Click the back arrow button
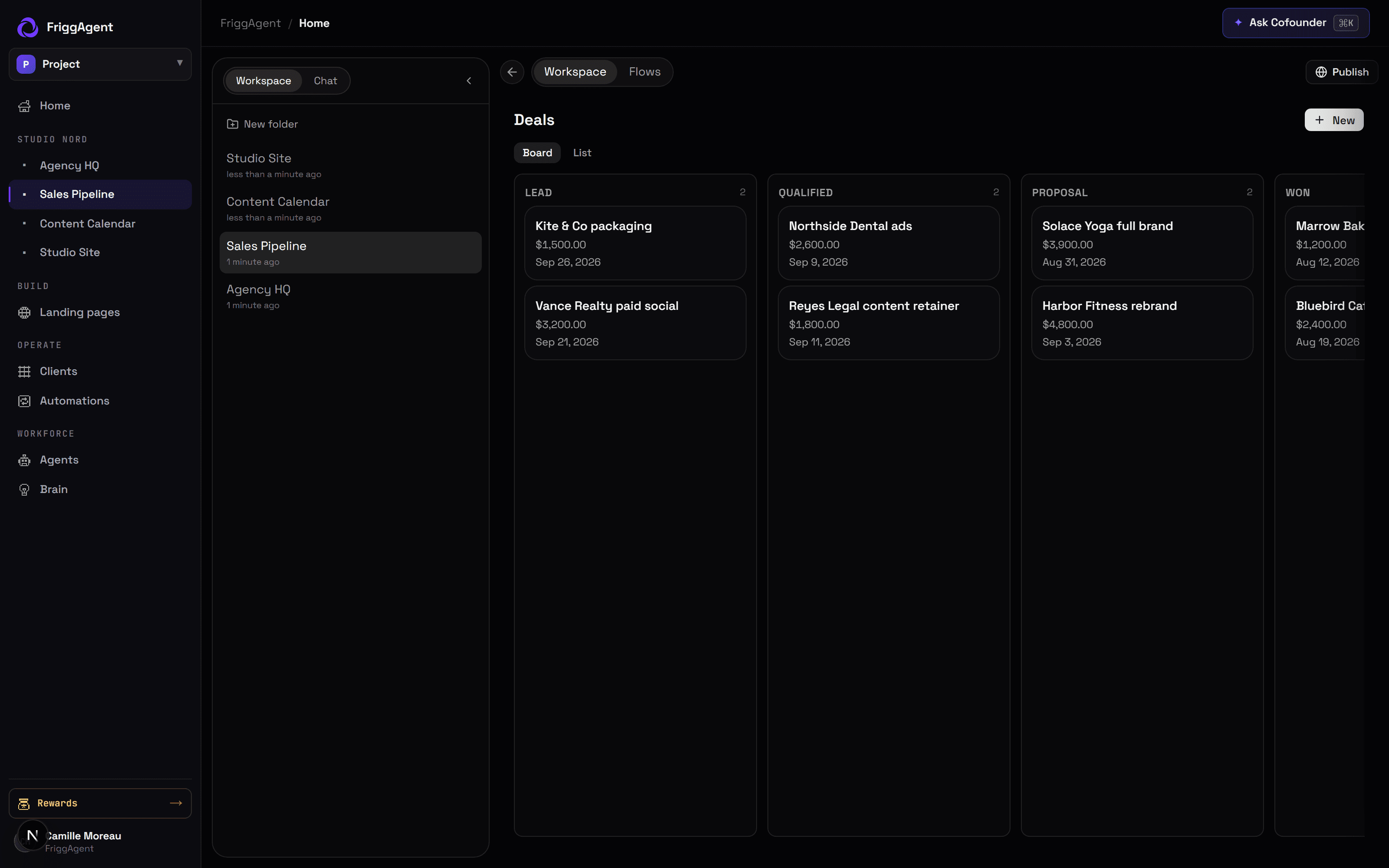The width and height of the screenshot is (1389, 868). (x=512, y=72)
